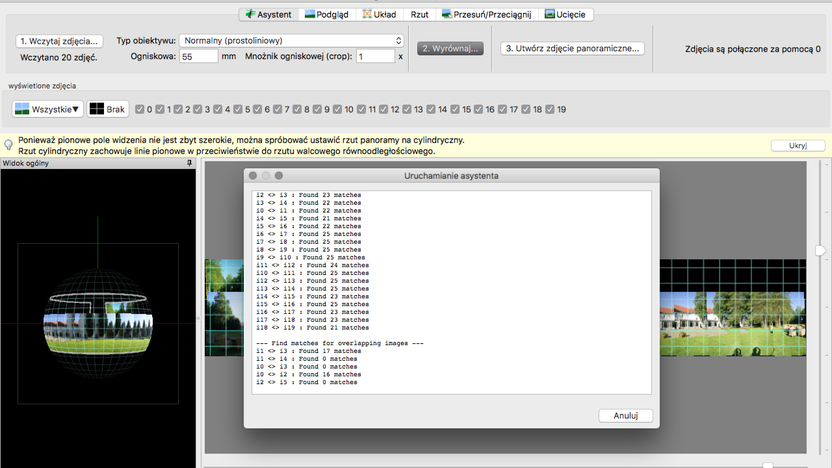
Task: Toggle image 2 checkbox
Action: [x=178, y=109]
